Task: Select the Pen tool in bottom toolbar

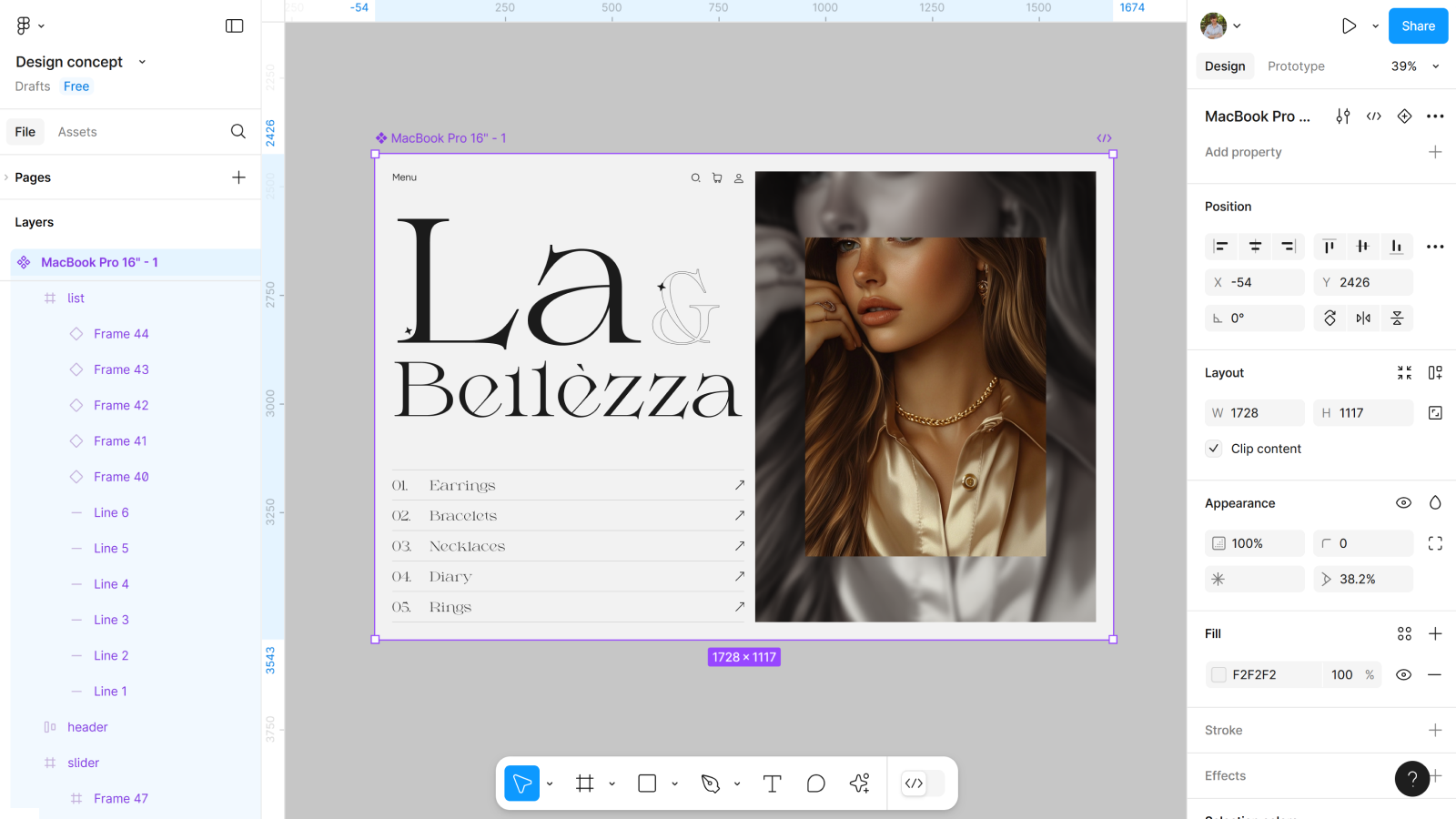Action: (710, 784)
